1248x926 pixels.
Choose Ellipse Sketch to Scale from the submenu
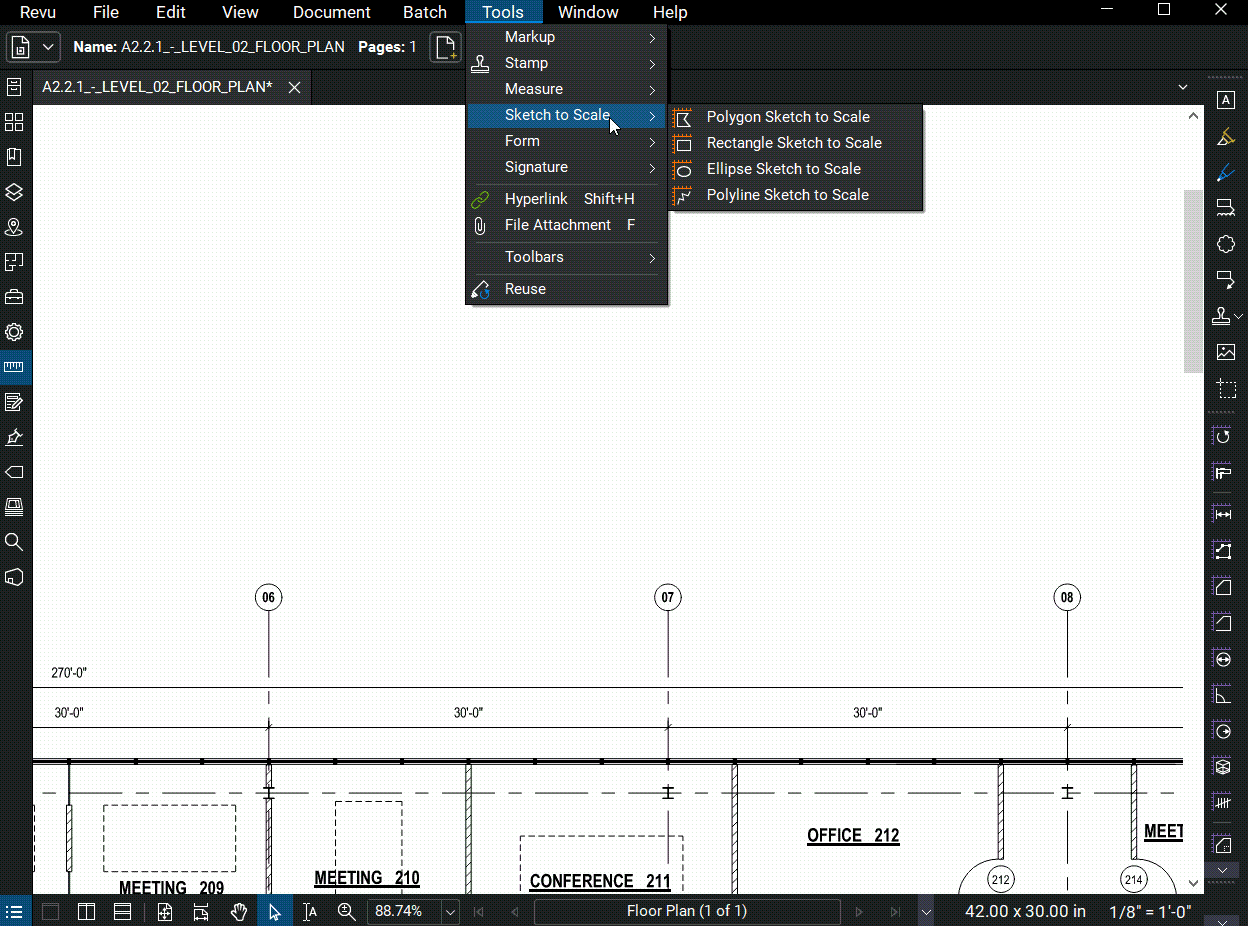(783, 168)
